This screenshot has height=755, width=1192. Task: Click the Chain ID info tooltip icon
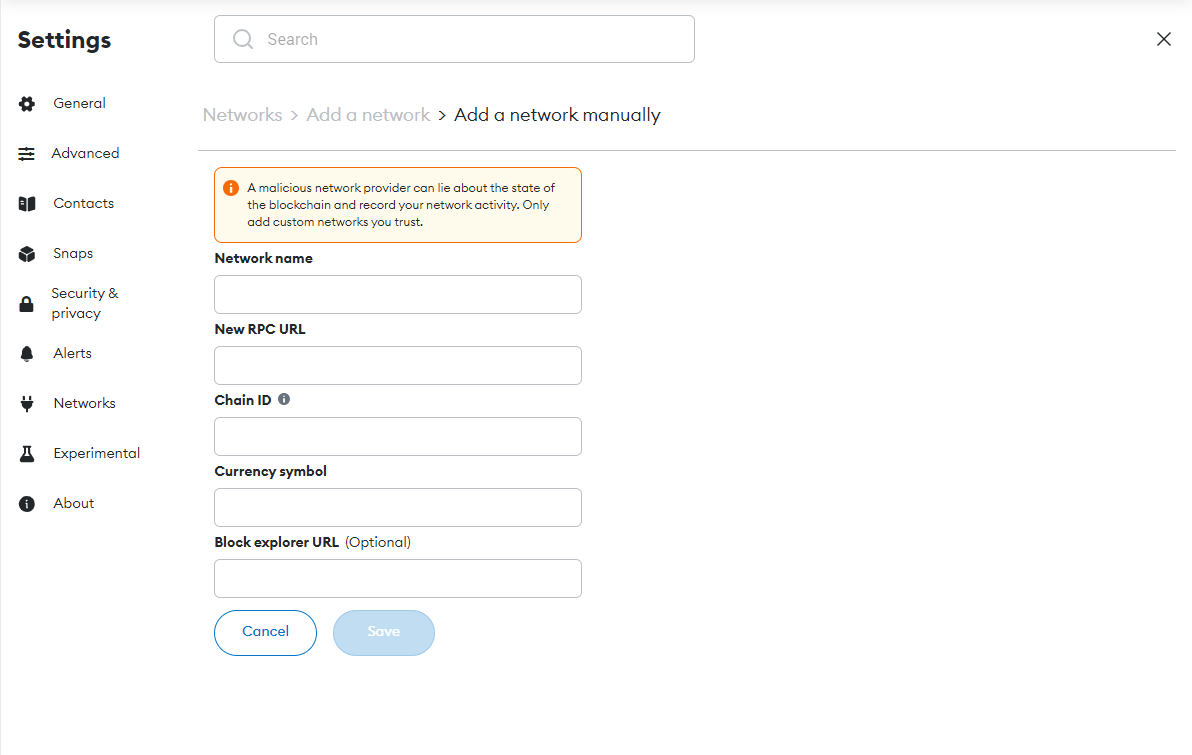click(x=284, y=399)
